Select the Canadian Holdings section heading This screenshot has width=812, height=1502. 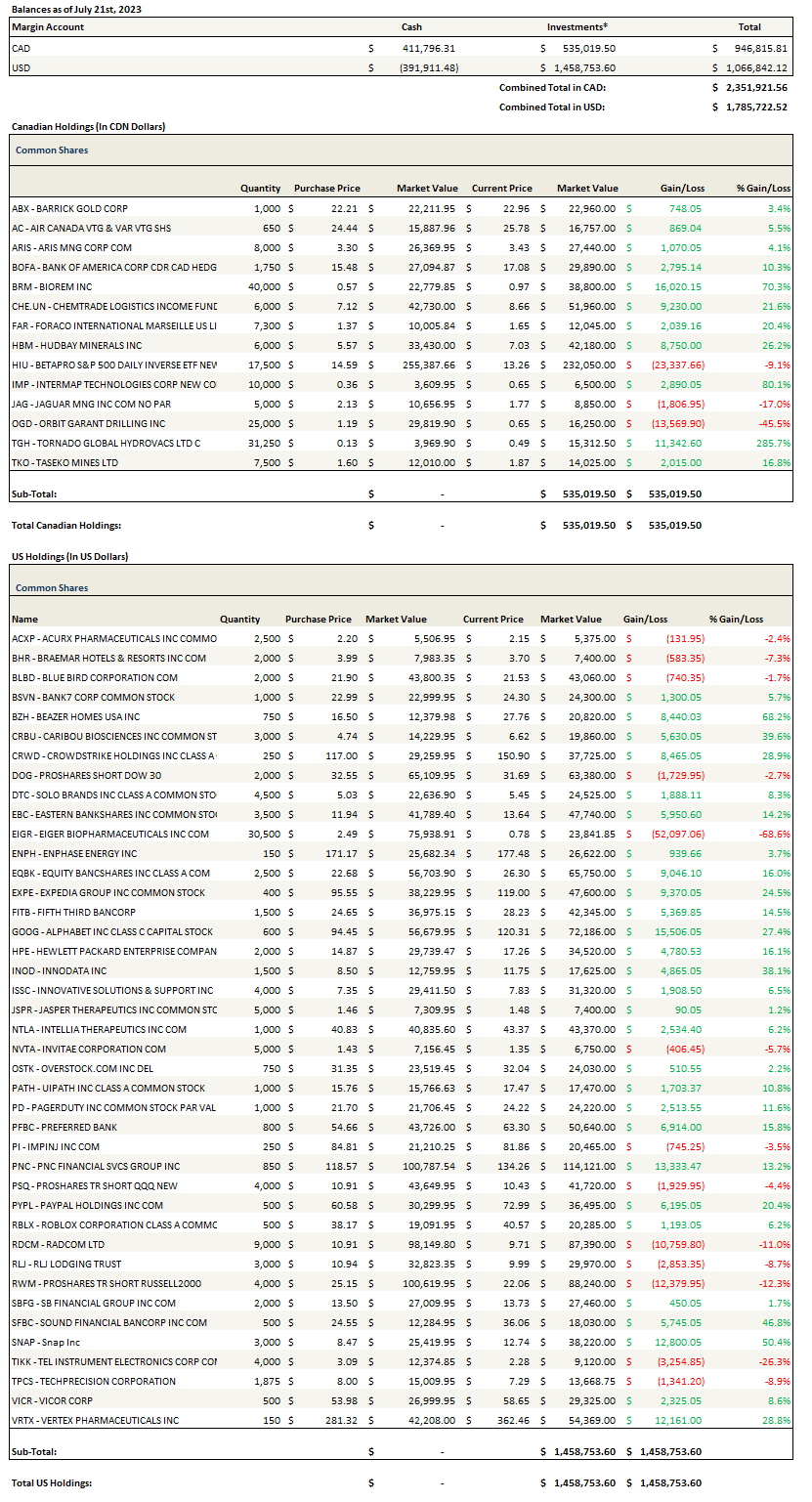click(x=88, y=127)
